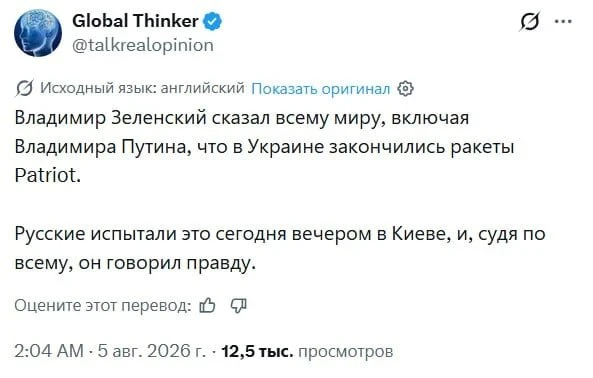Click the paragraph starting with Владимир Зеленский

tap(264, 147)
